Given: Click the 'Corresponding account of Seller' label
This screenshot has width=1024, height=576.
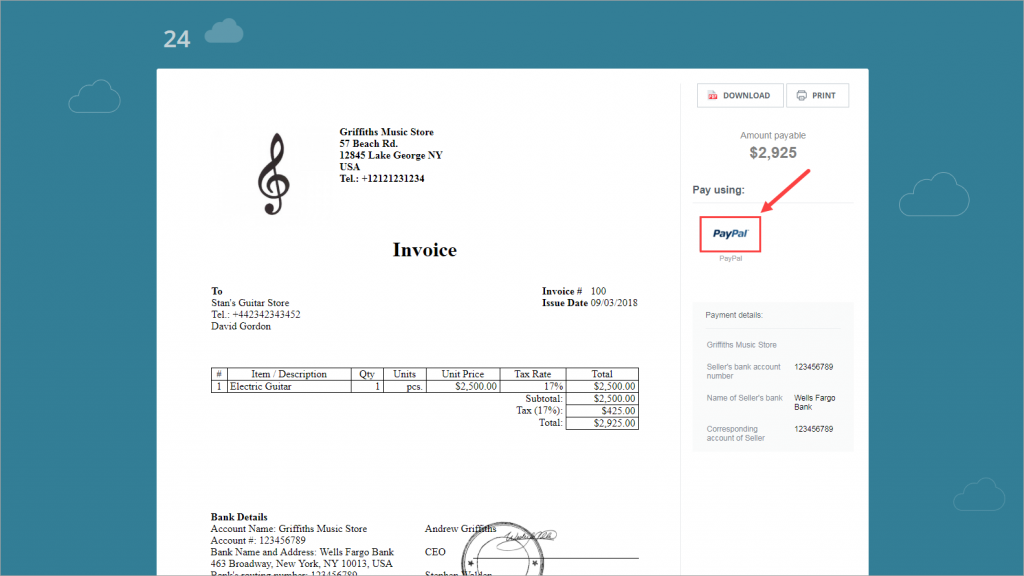Looking at the screenshot, I should pos(735,434).
